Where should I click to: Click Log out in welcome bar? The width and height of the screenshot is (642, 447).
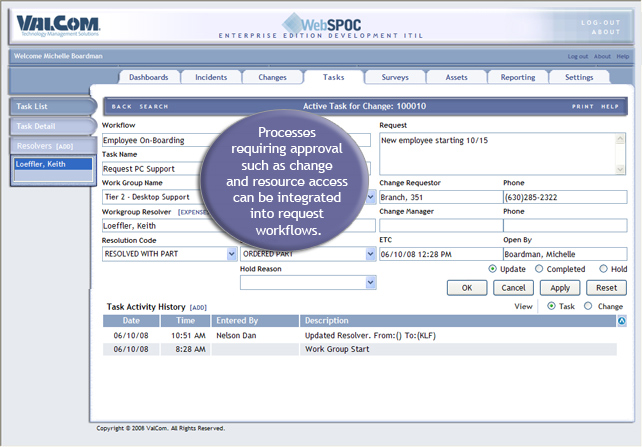click(x=578, y=56)
